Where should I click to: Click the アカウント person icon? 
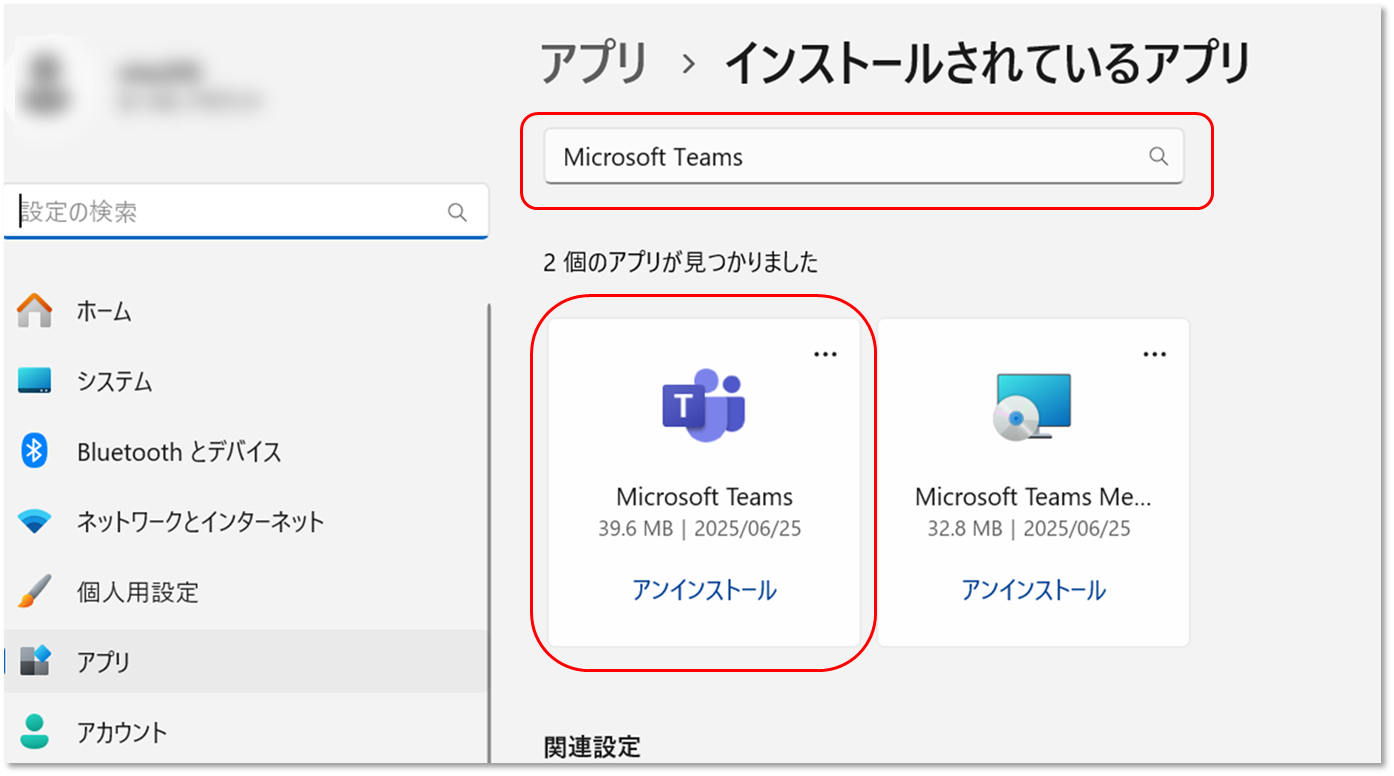(x=35, y=731)
